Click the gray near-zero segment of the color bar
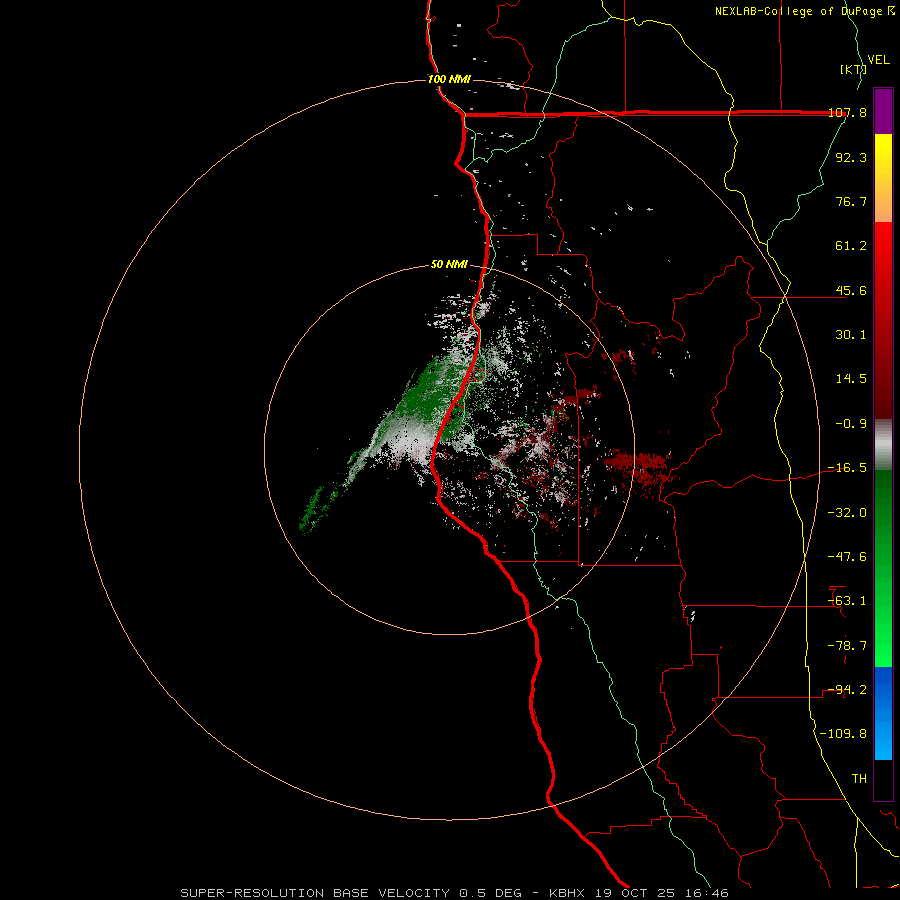900x900 pixels. coord(883,445)
